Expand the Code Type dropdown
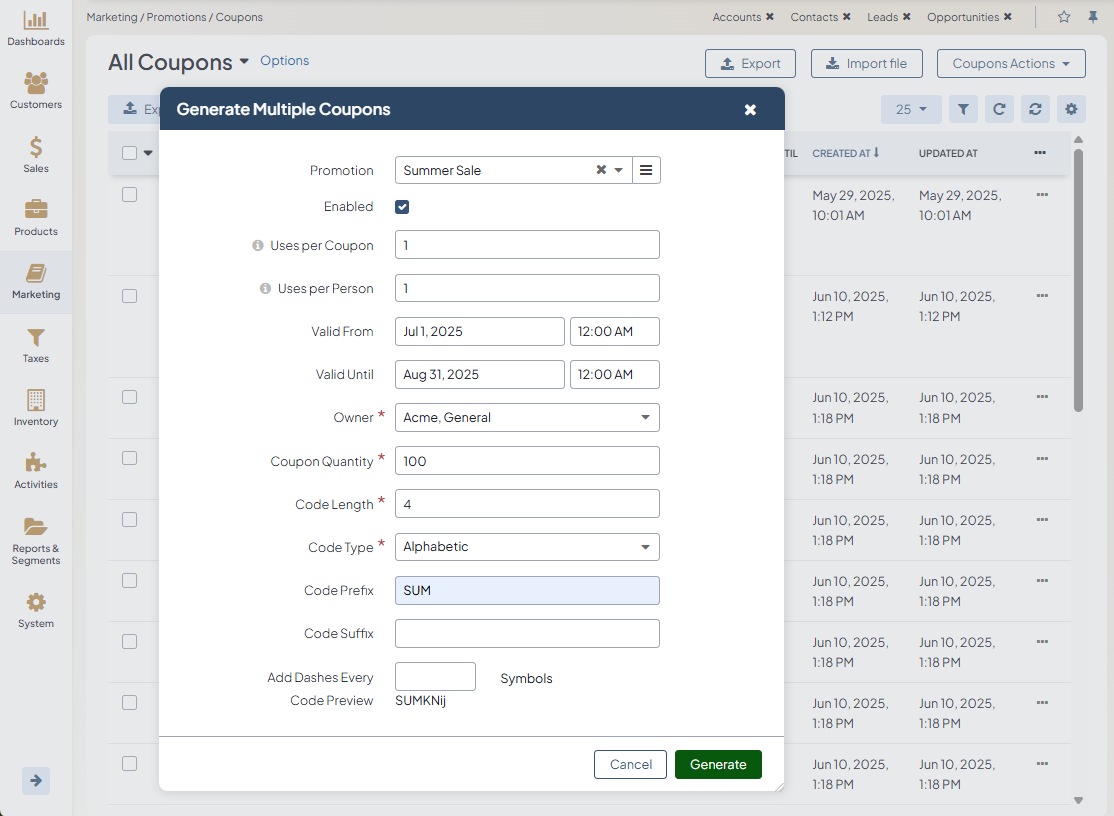 527,547
